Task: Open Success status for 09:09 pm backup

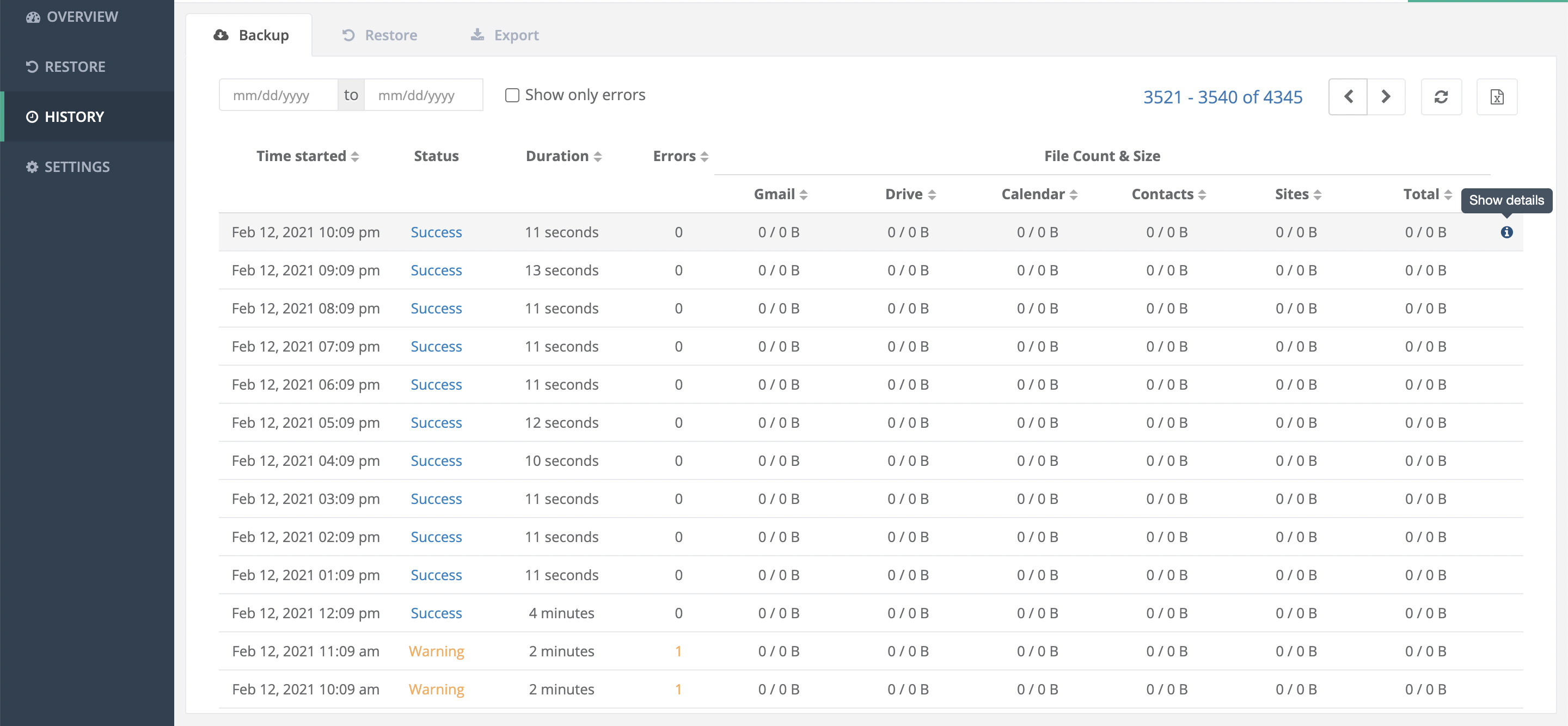Action: (x=436, y=270)
